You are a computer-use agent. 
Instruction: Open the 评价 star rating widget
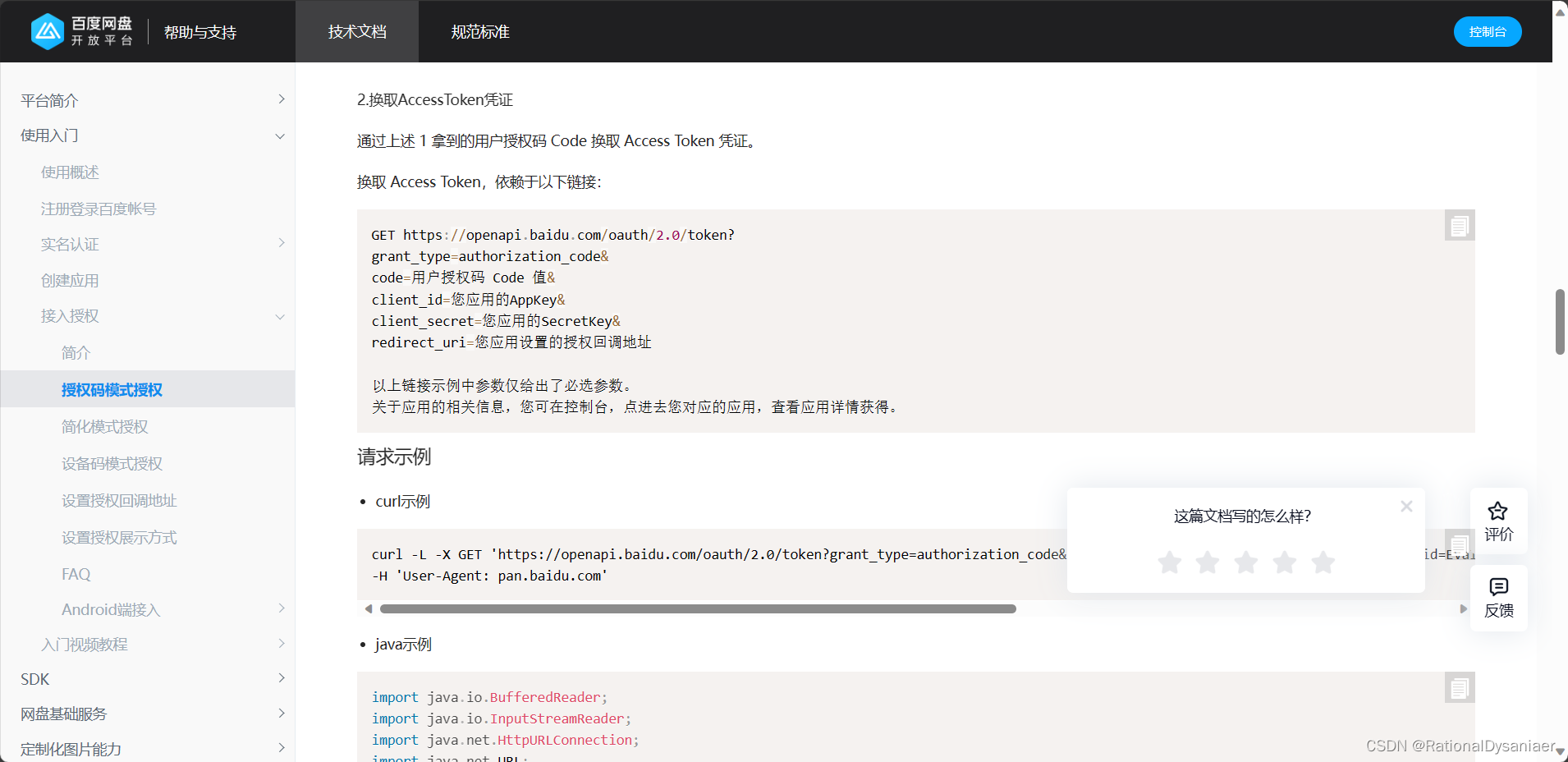point(1498,521)
